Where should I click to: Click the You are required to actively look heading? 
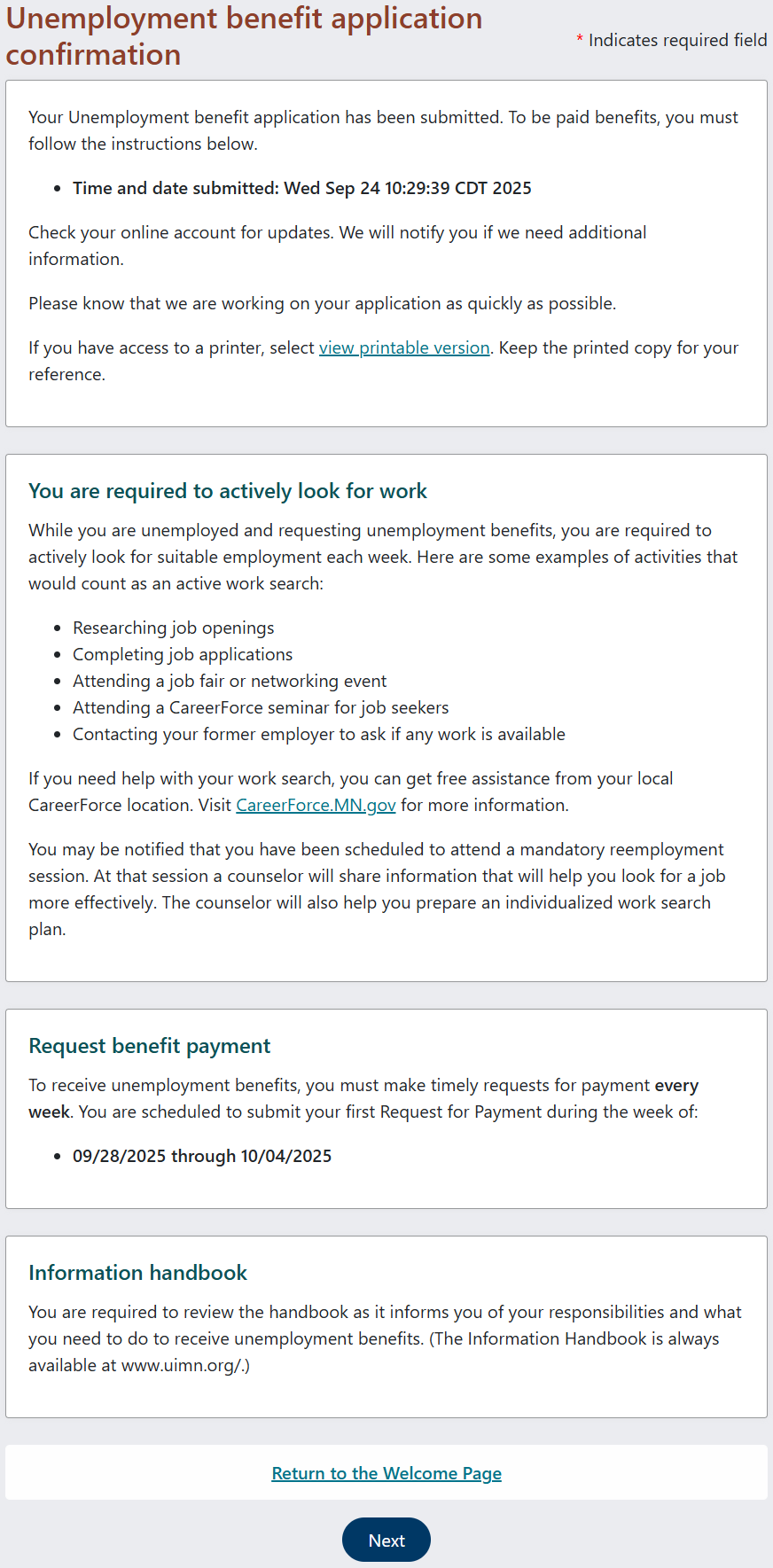pos(228,490)
